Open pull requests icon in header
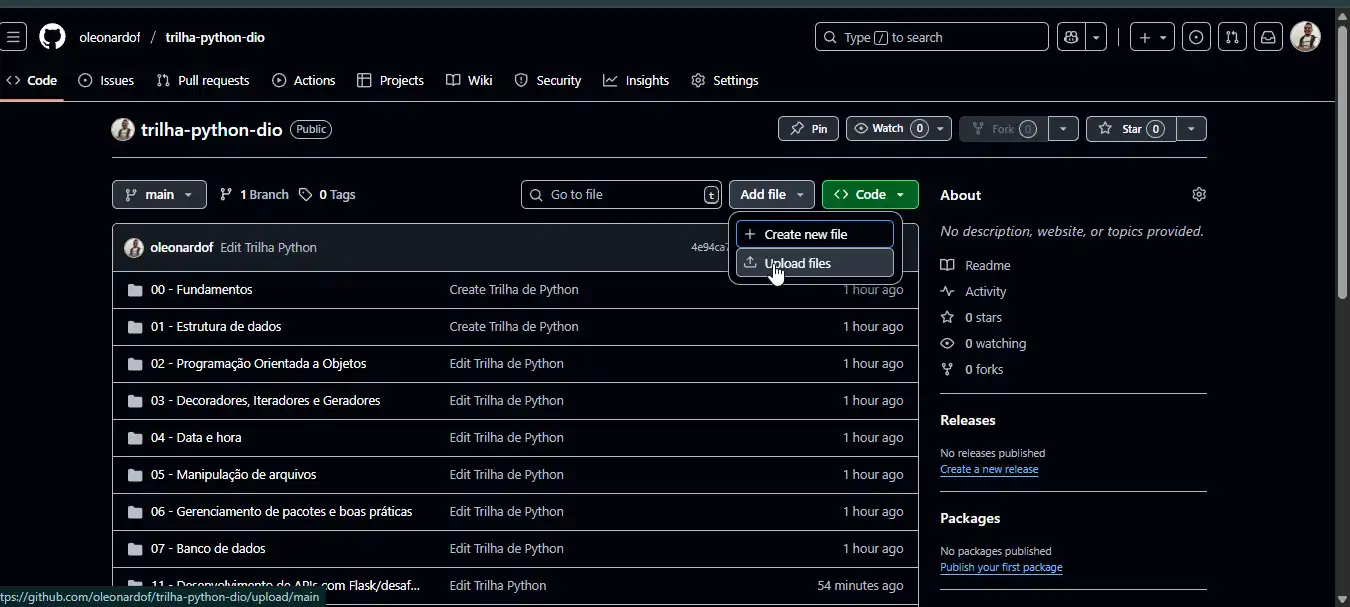Screen dimensions: 1350x607 click(1232, 37)
